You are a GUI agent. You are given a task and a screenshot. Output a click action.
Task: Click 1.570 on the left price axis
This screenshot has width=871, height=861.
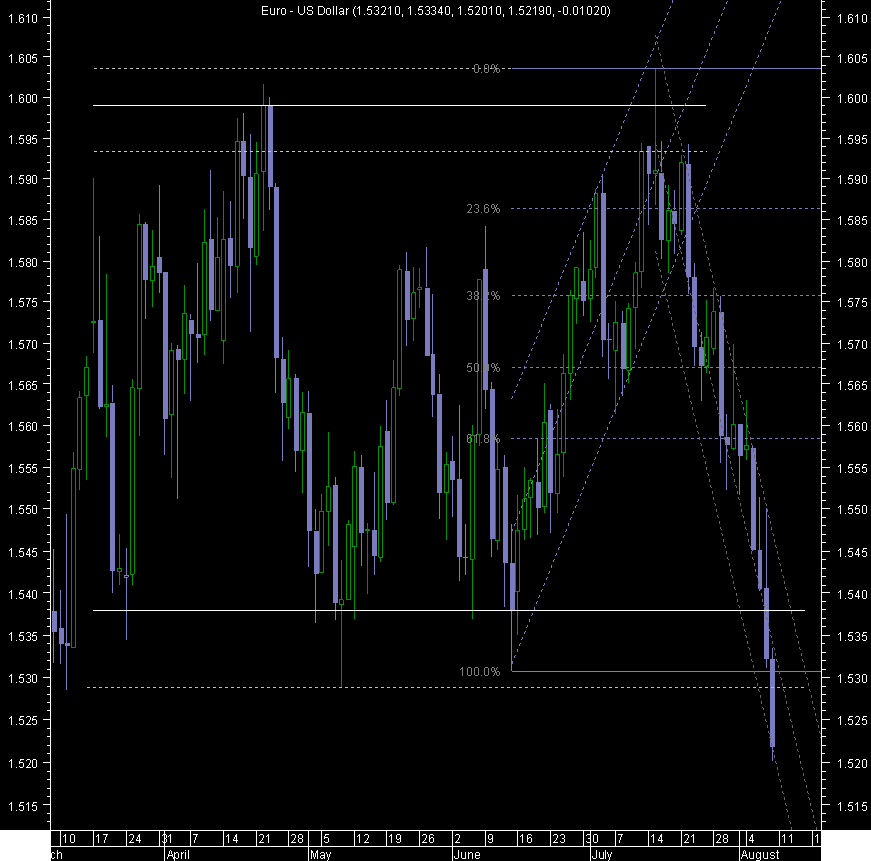click(23, 344)
